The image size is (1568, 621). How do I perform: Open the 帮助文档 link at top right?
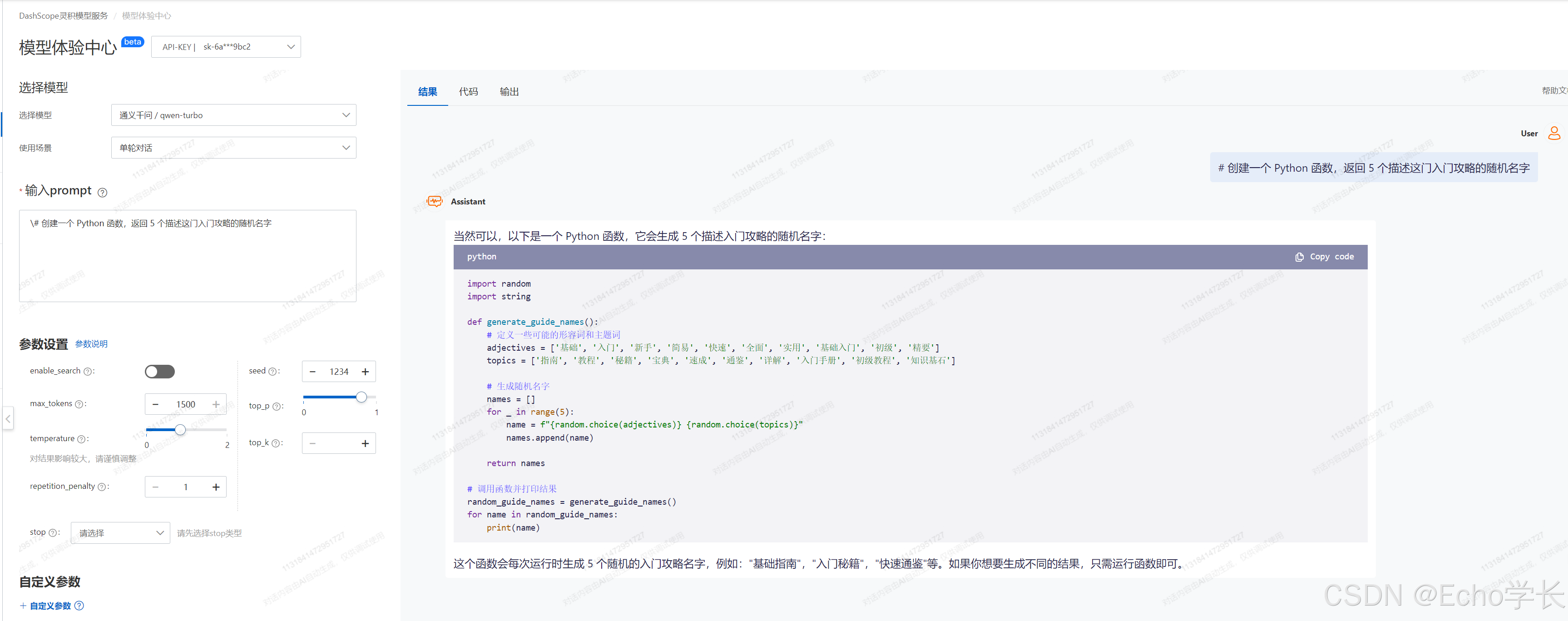[1555, 91]
